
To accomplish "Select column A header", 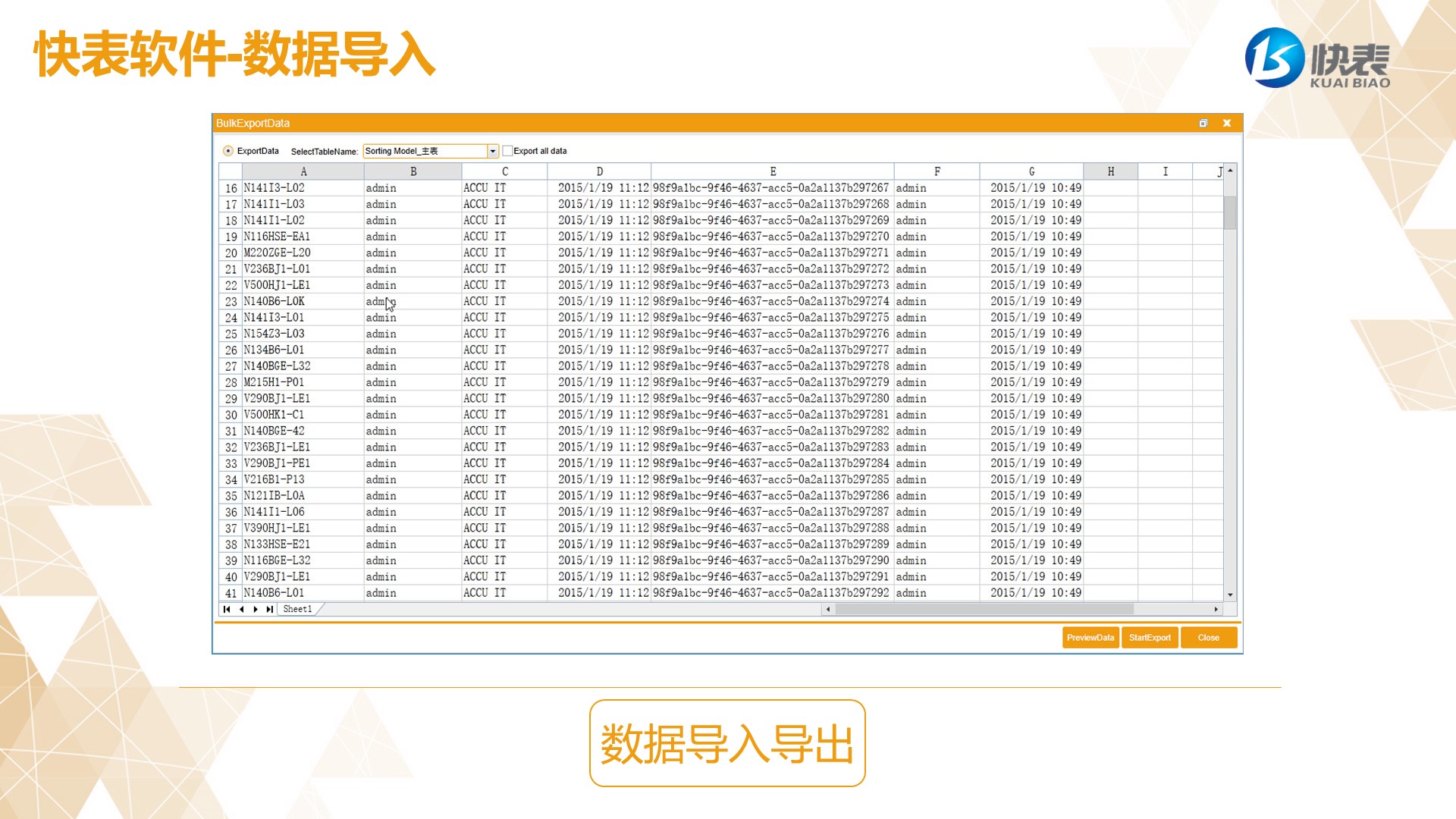I will [303, 171].
